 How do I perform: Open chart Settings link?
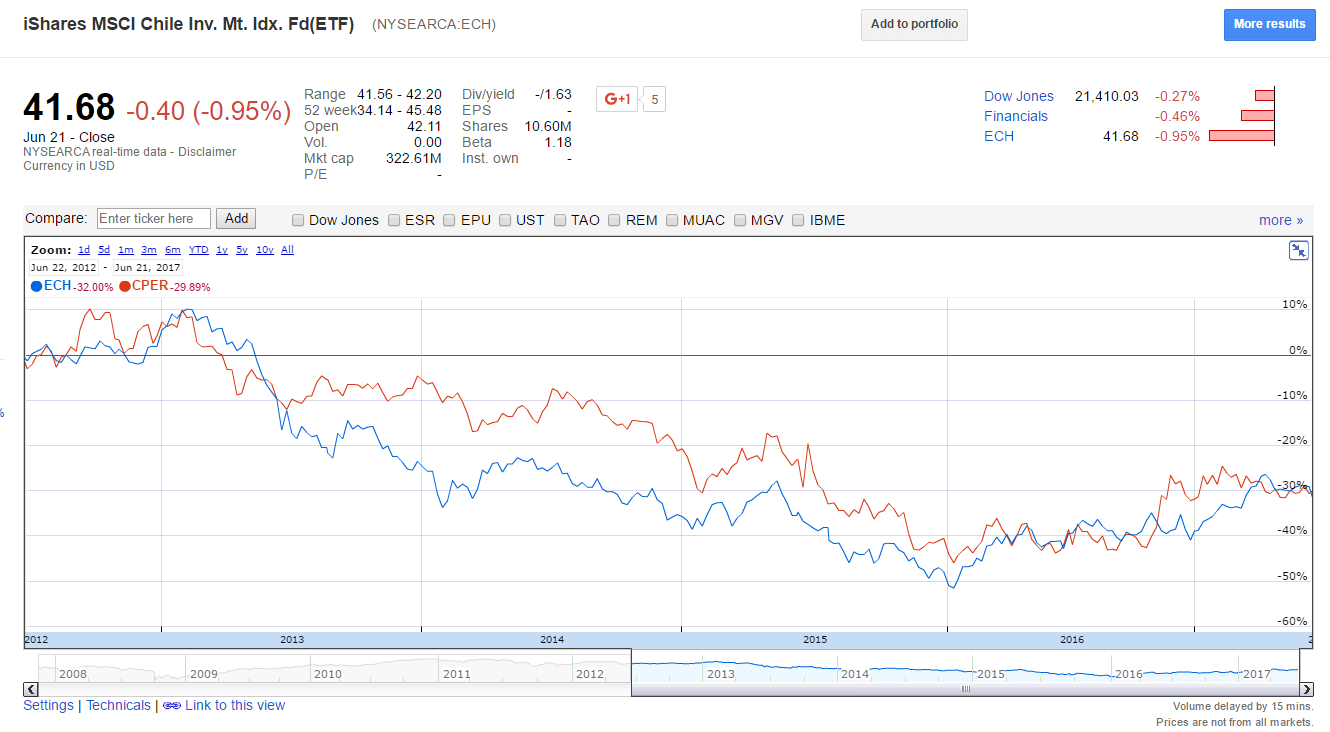(x=48, y=705)
